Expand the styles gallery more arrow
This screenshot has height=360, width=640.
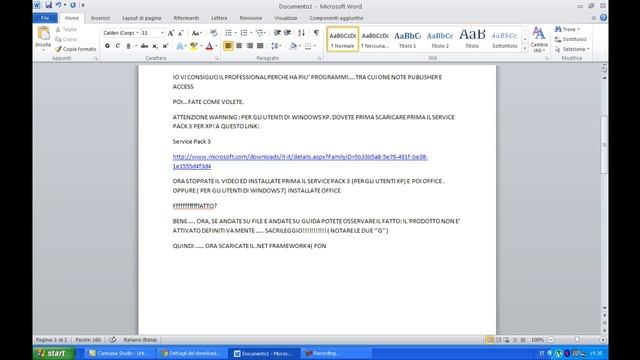(525, 49)
